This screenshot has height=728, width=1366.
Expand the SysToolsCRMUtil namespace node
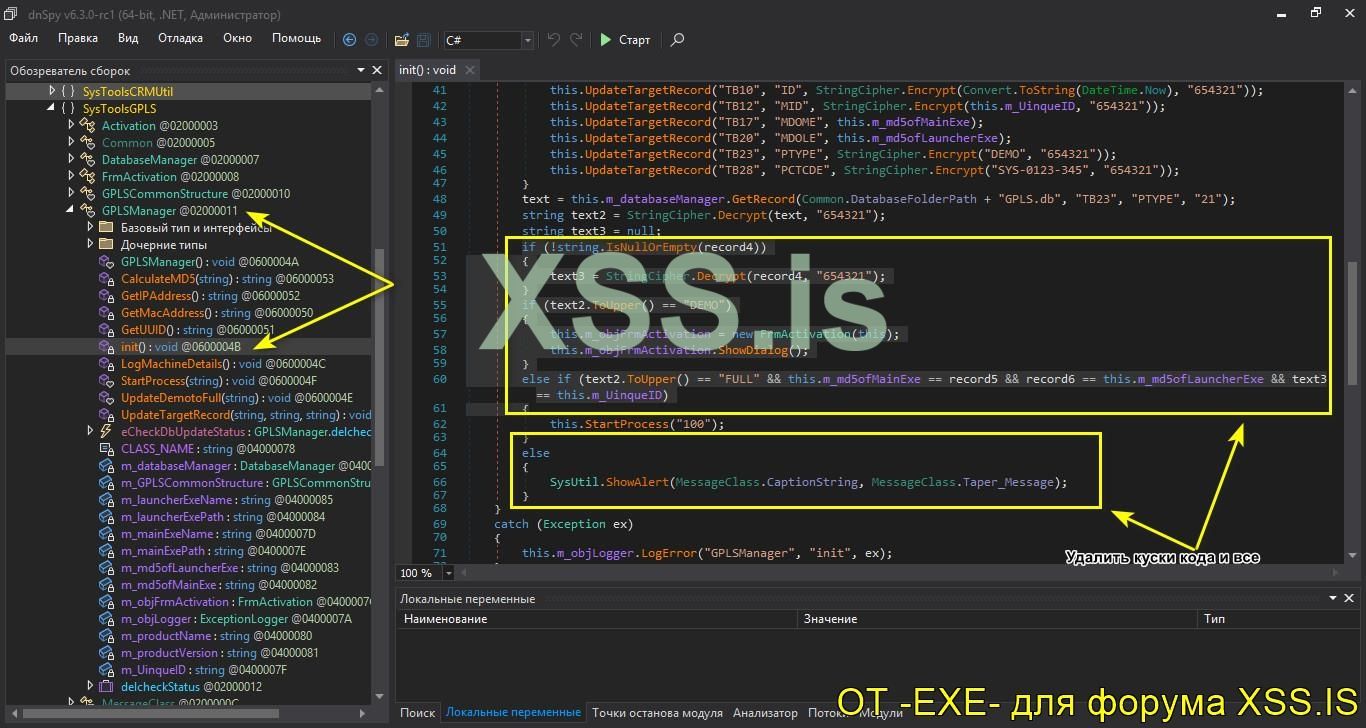53,91
